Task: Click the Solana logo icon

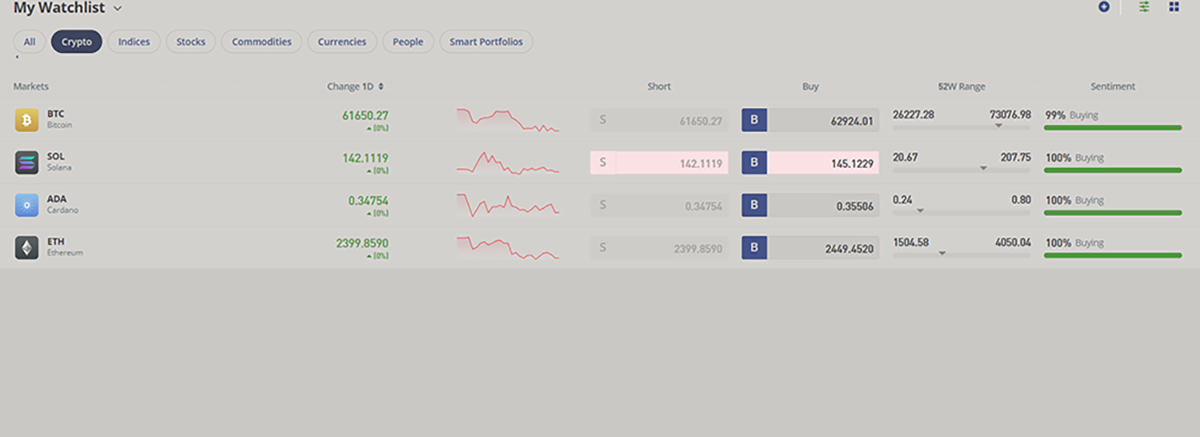Action: pos(26,163)
